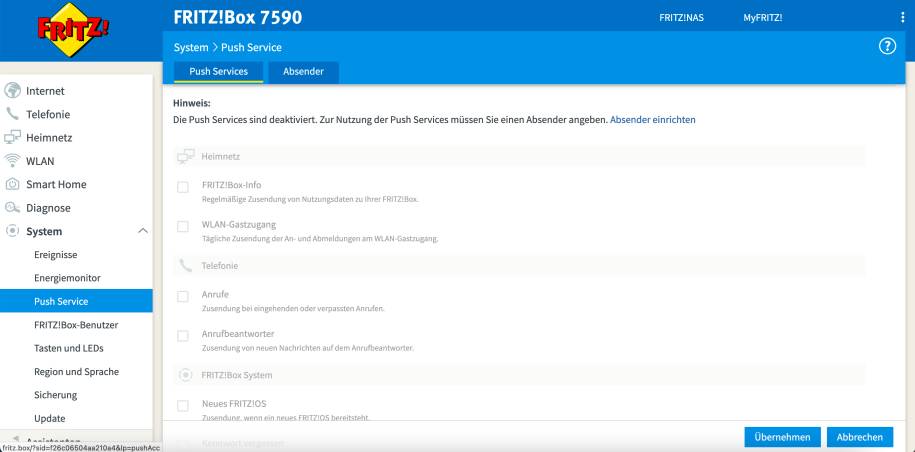Follow the Absender einrichten link
The height and width of the screenshot is (452, 915).
[652, 120]
